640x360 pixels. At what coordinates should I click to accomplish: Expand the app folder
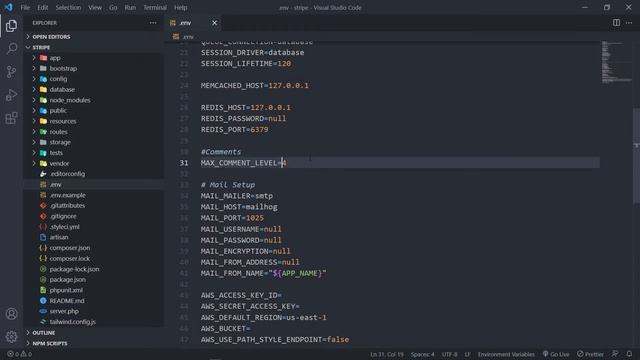click(94, 58)
